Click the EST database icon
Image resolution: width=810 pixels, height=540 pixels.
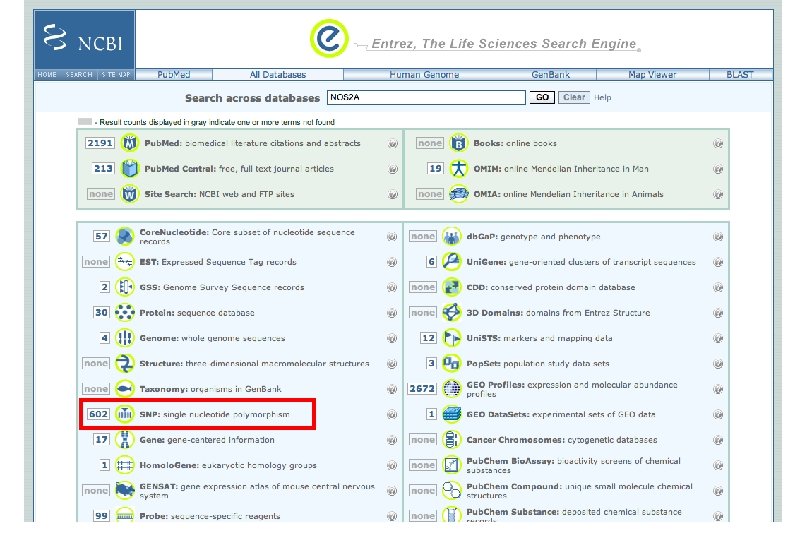point(124,262)
